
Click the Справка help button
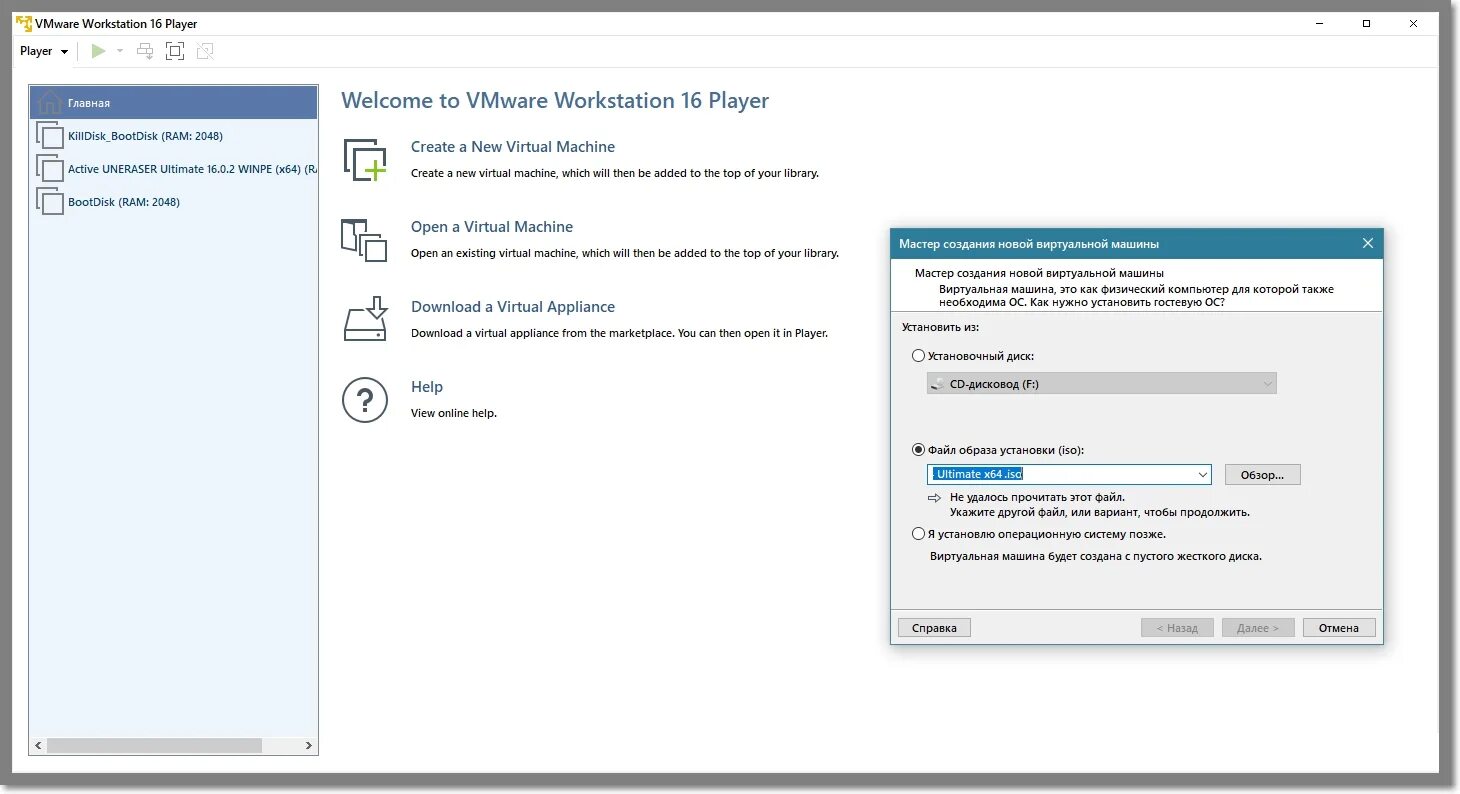934,628
